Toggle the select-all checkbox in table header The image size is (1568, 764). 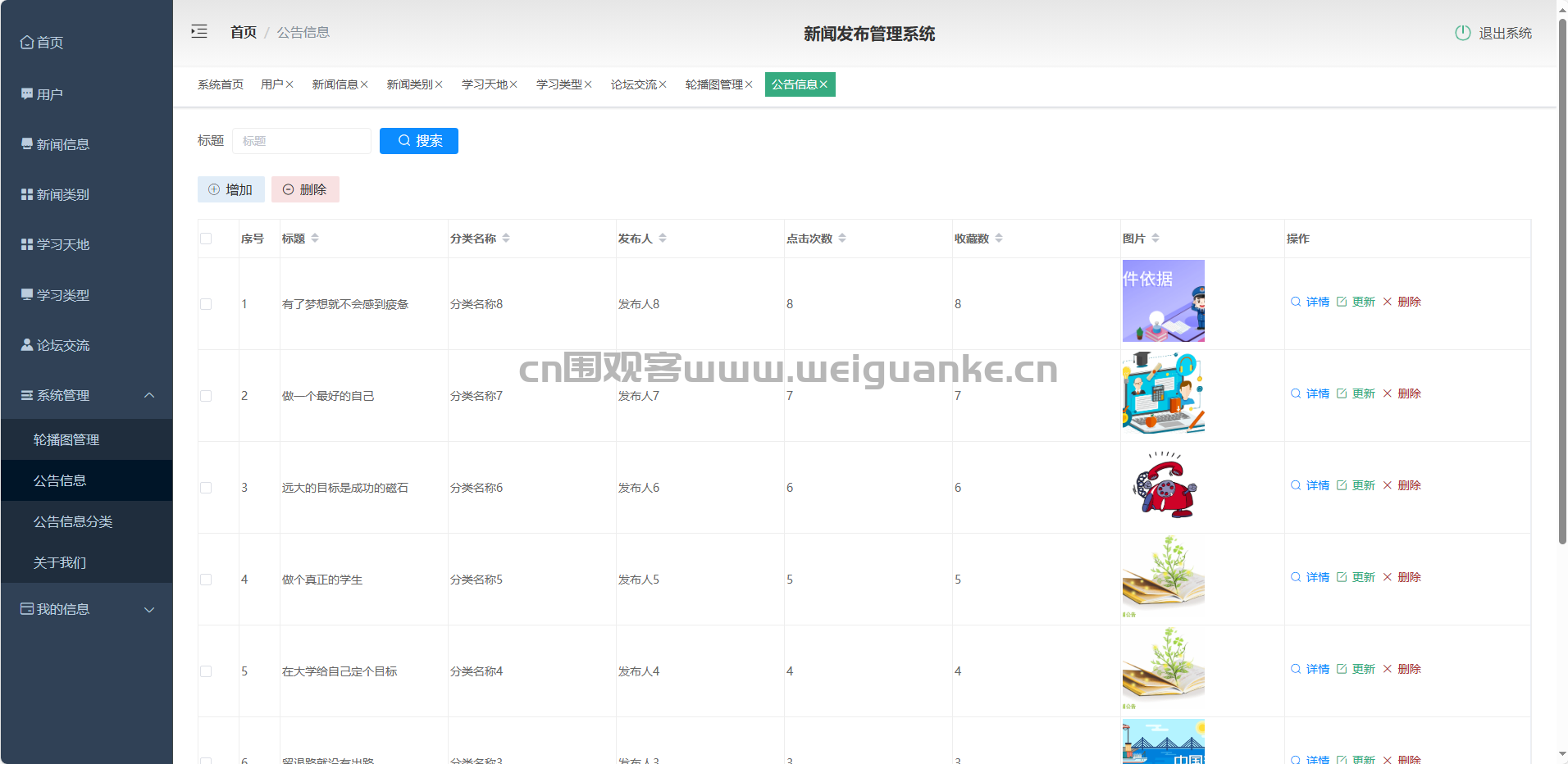pyautogui.click(x=206, y=239)
